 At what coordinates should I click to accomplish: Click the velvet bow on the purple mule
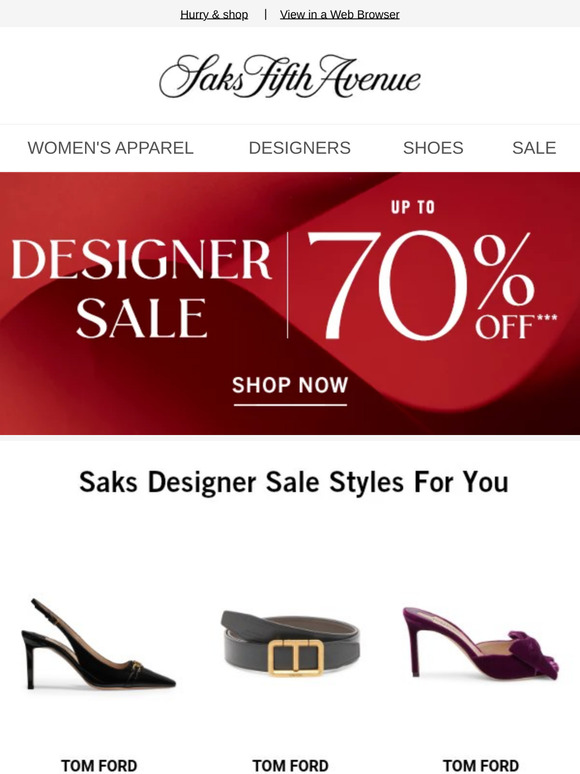click(532, 653)
